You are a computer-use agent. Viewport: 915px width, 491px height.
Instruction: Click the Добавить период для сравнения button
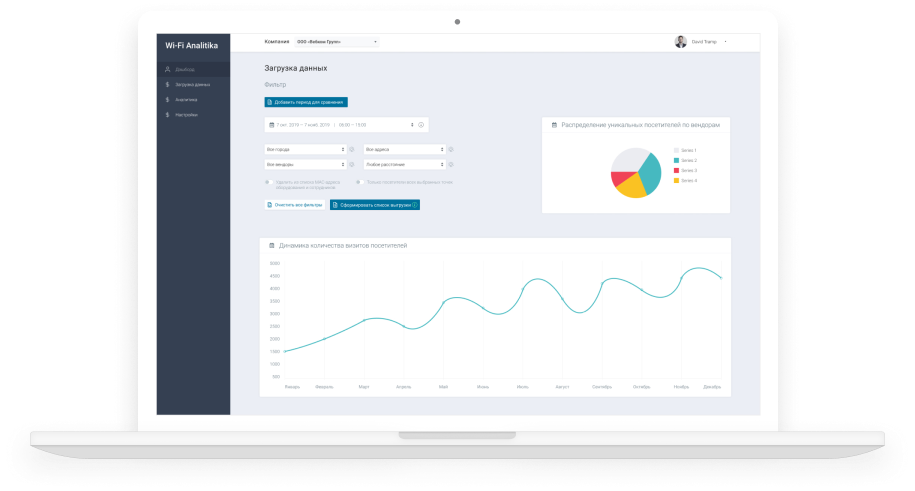306,102
